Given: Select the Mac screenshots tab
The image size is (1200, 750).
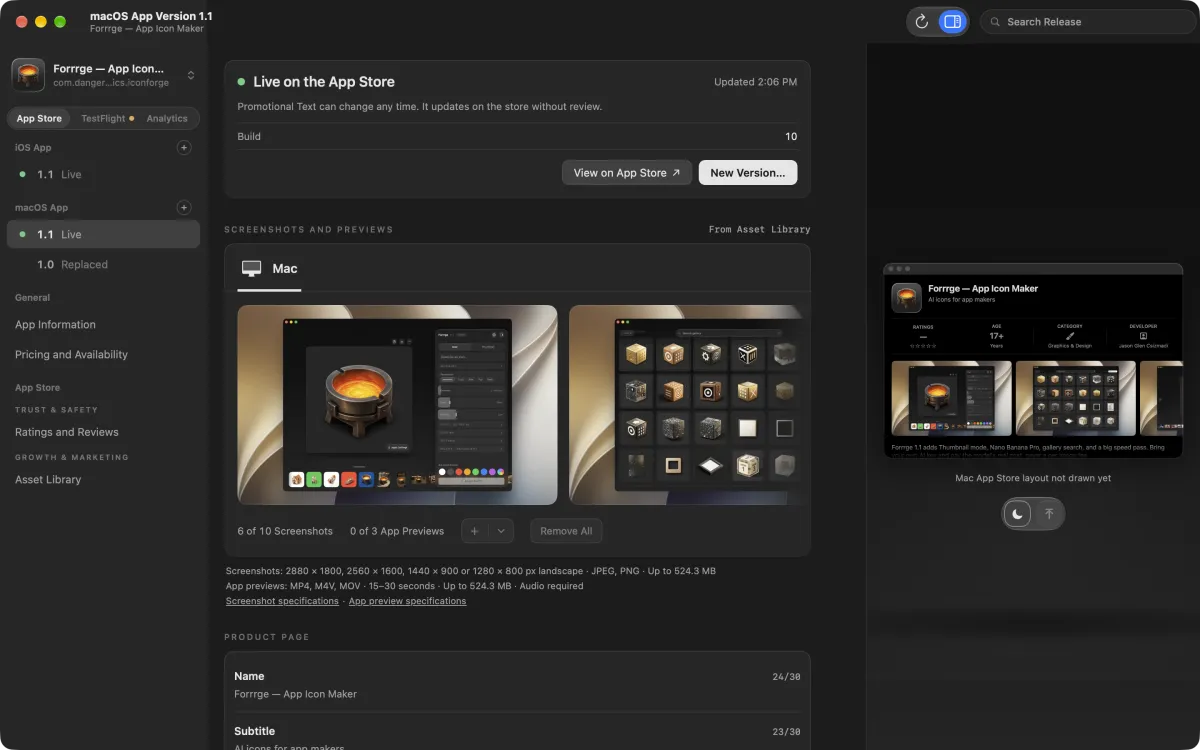Looking at the screenshot, I should coord(270,269).
